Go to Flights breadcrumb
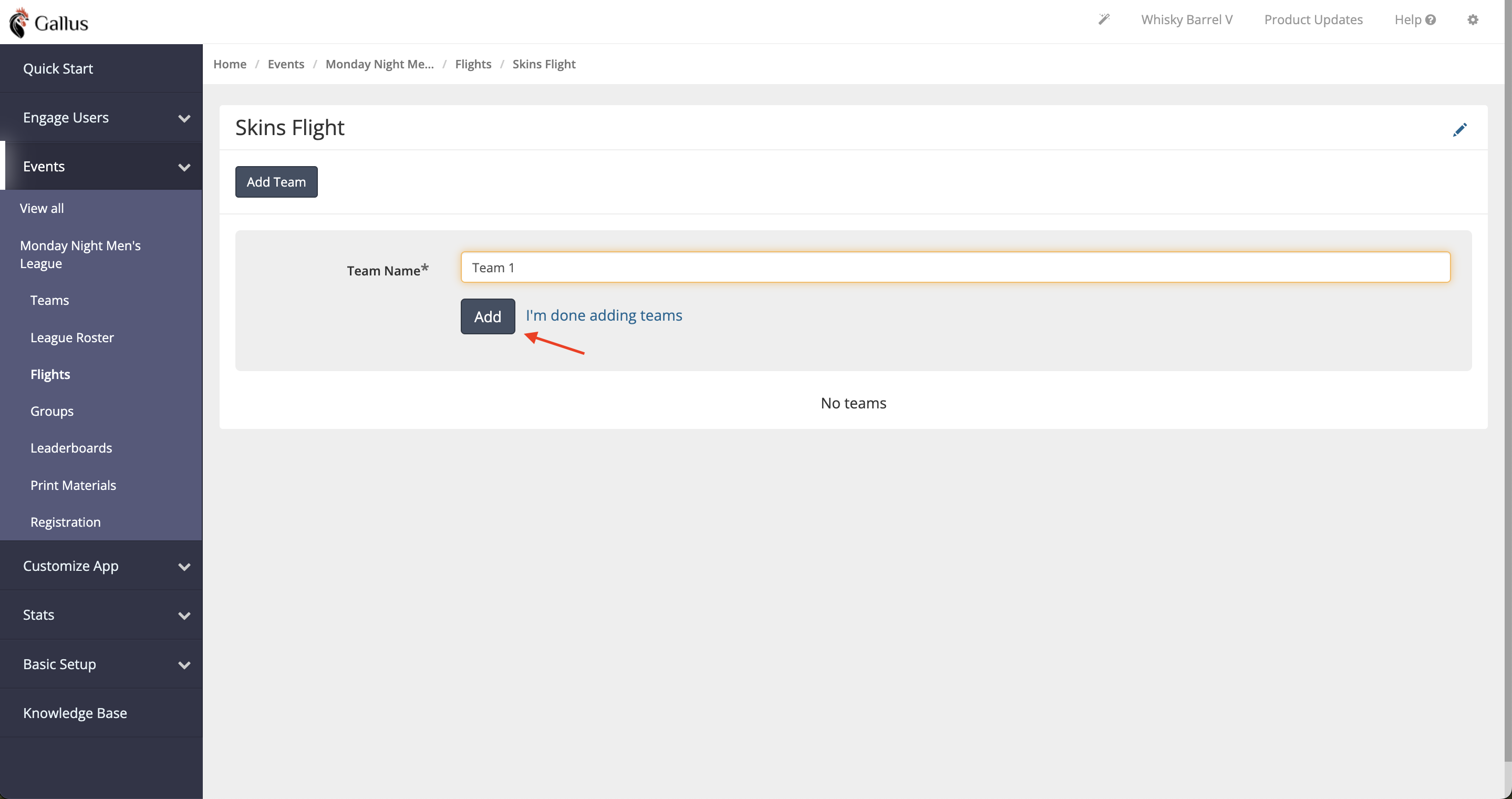Image resolution: width=1512 pixels, height=799 pixels. click(x=473, y=64)
